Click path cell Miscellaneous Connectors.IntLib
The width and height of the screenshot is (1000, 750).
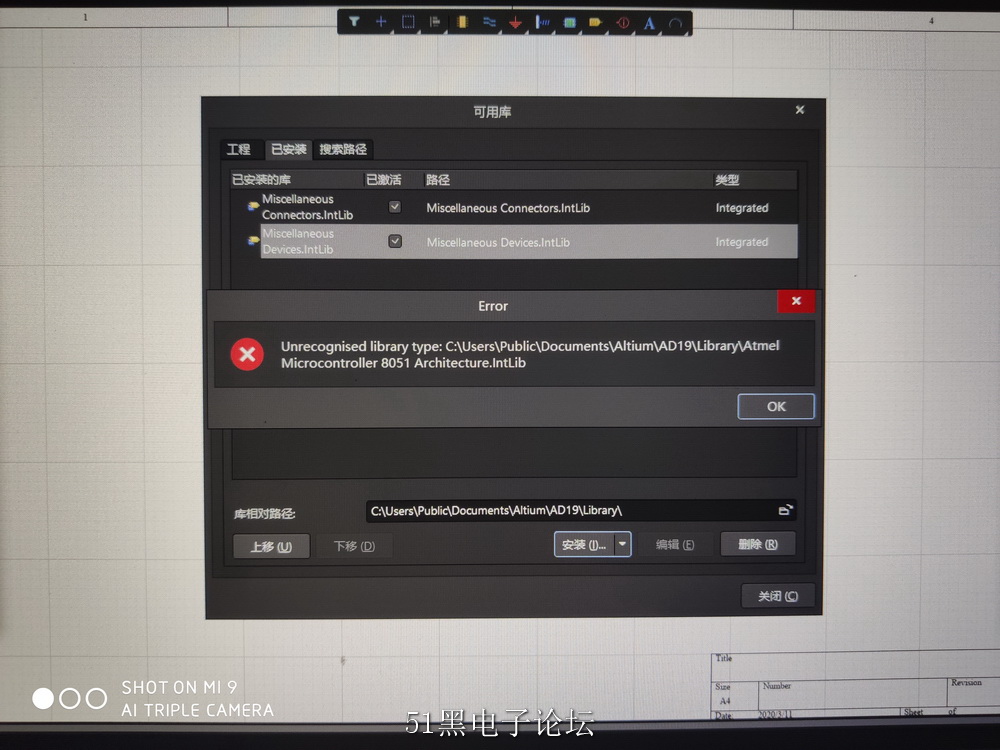pos(508,208)
